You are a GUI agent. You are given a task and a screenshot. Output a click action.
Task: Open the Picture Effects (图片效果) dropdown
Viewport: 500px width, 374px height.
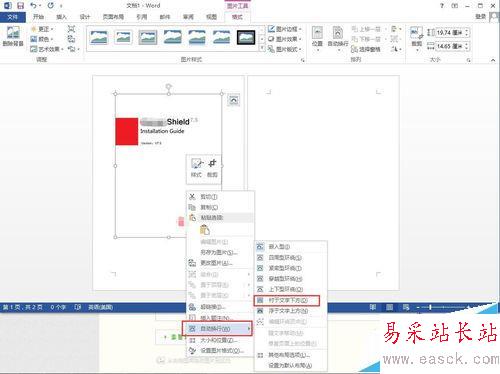285,39
